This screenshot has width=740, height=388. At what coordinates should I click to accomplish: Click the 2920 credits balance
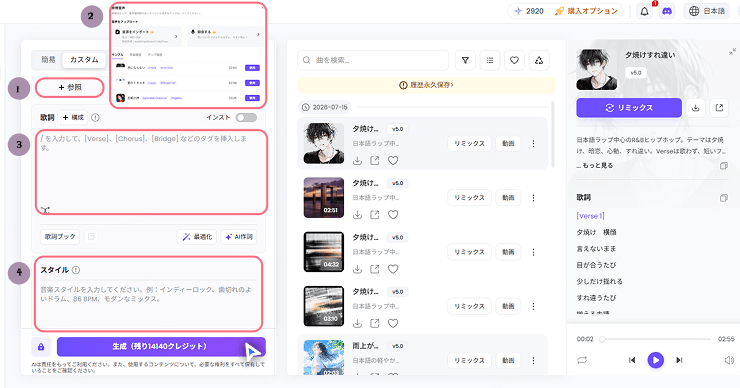(x=530, y=11)
